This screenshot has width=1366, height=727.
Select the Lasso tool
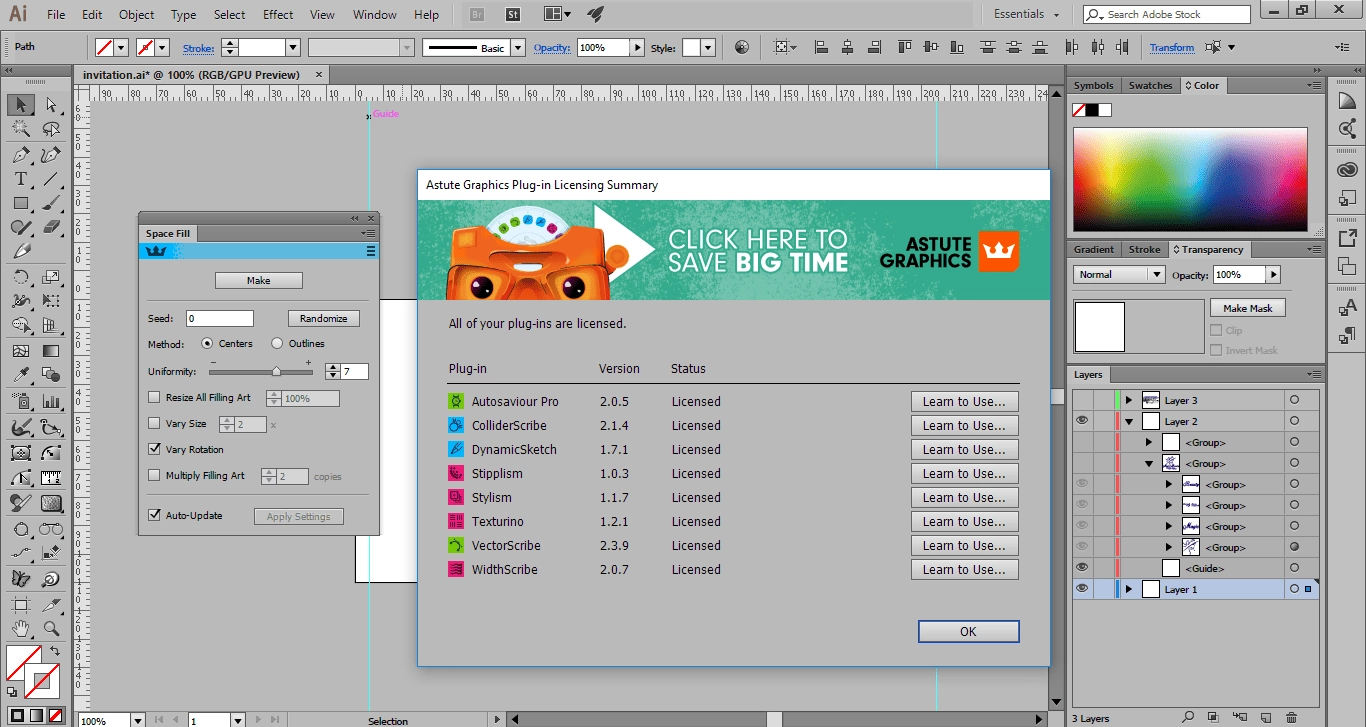click(x=51, y=130)
